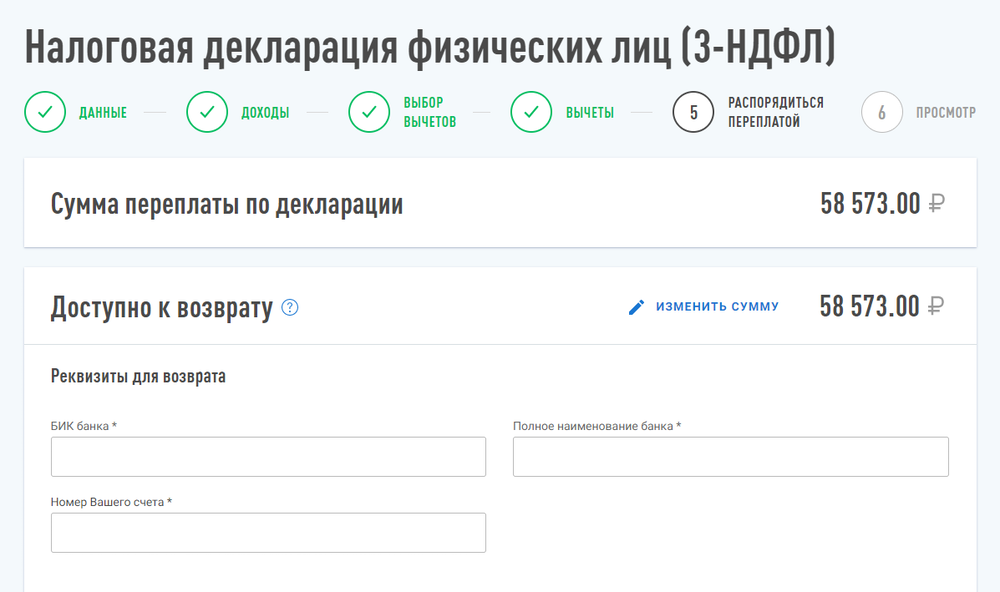
Task: Click the Номер Вашего счета label
Action: pos(111,502)
